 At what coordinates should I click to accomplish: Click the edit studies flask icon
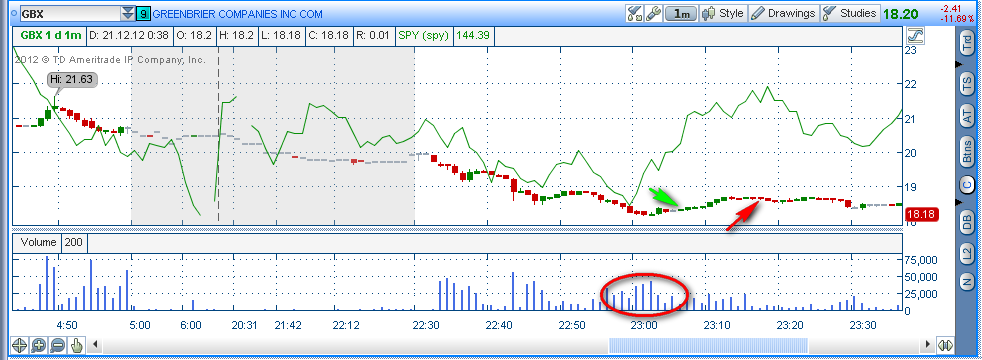click(635, 13)
